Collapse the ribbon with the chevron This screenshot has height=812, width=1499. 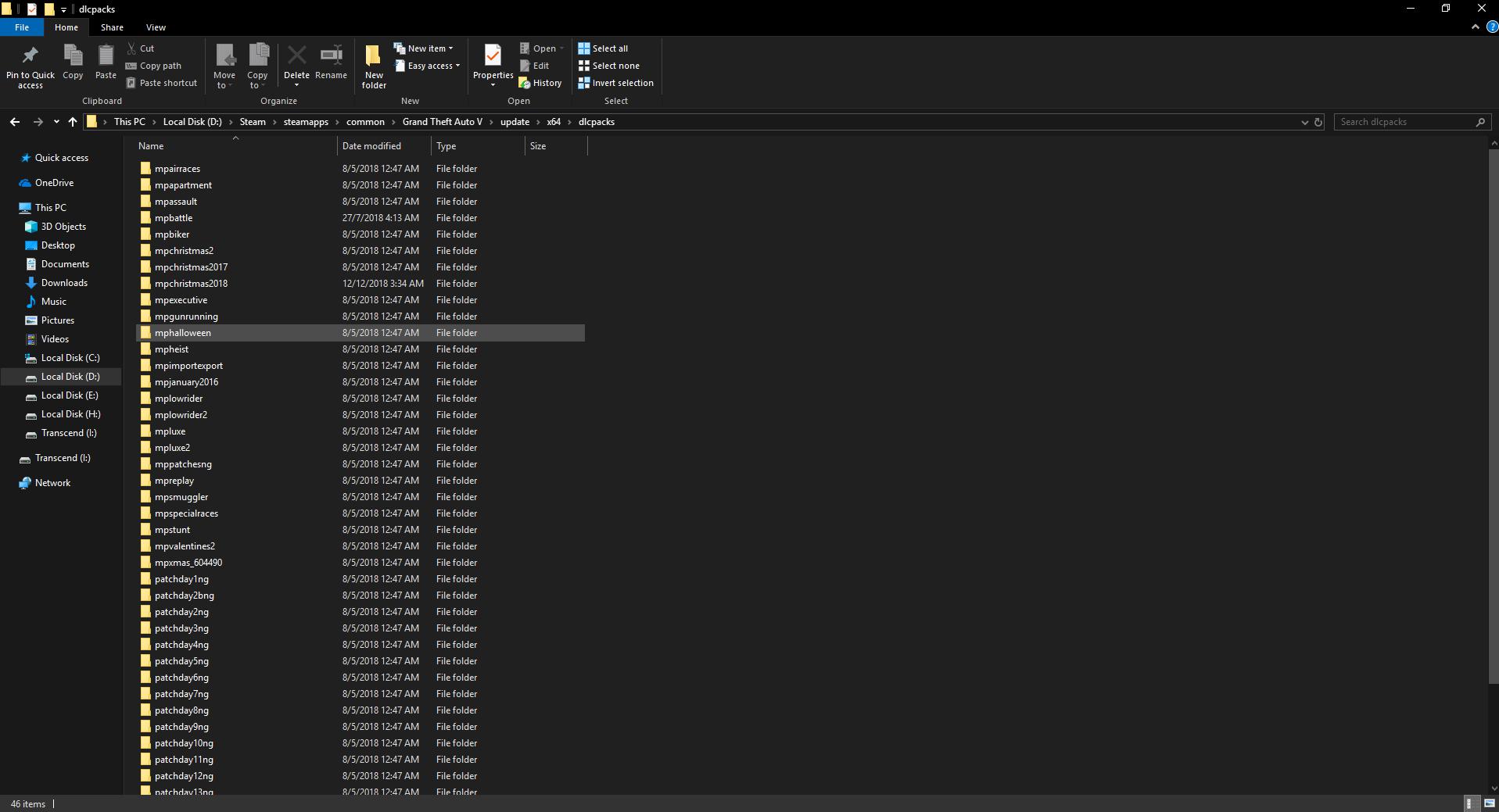pos(1475,27)
